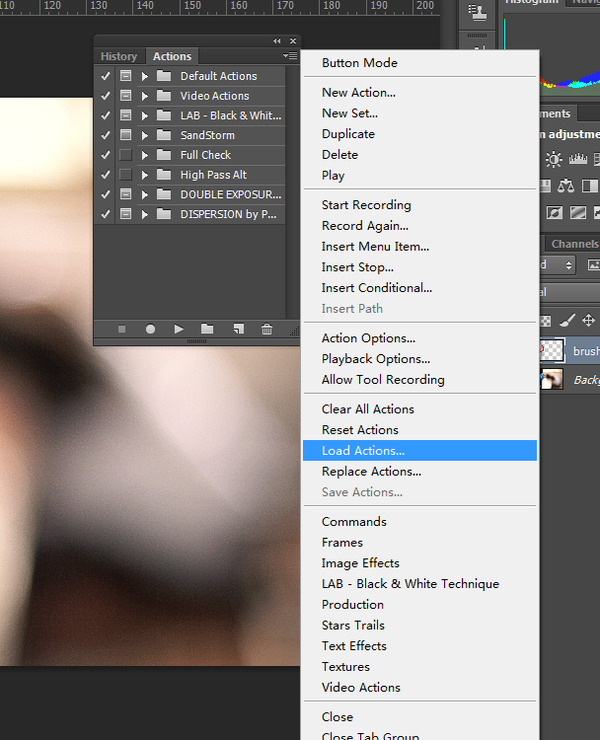Load the Image Effects action set
600x740 pixels.
point(420,563)
